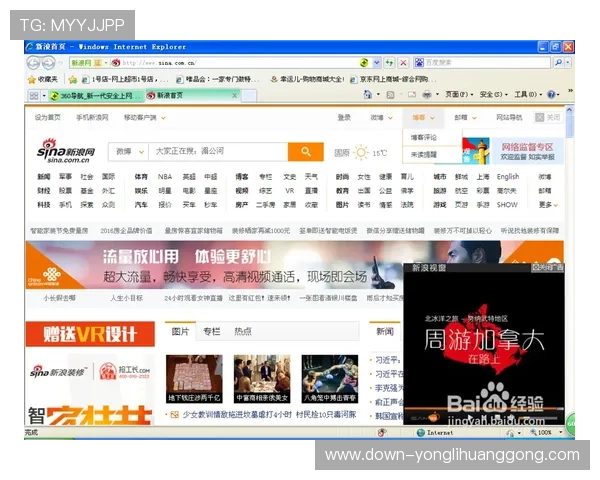Click the sunny weather icon
Viewport: 600px width, 480px height.
coord(361,152)
